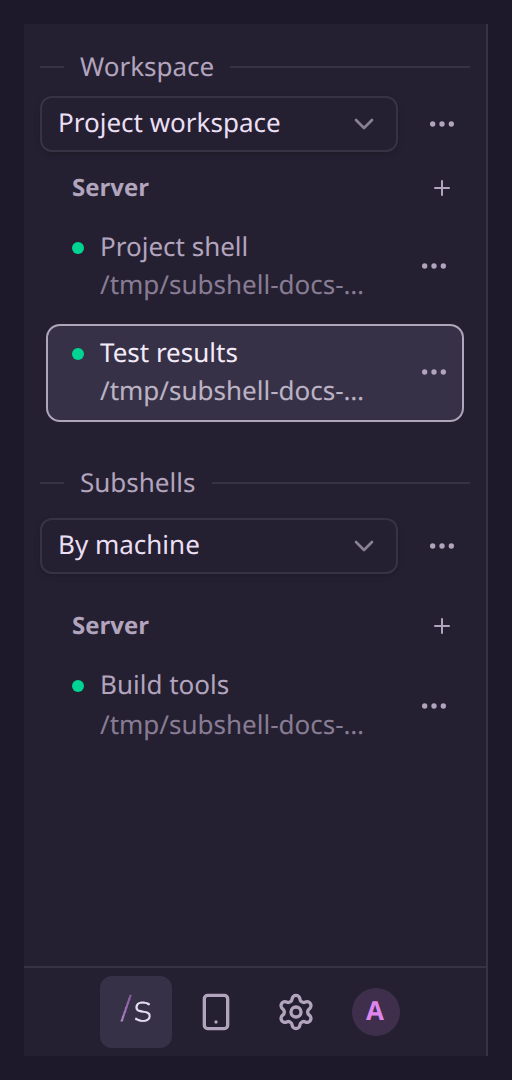
Task: Click the path text under Build tools
Action: (232, 725)
